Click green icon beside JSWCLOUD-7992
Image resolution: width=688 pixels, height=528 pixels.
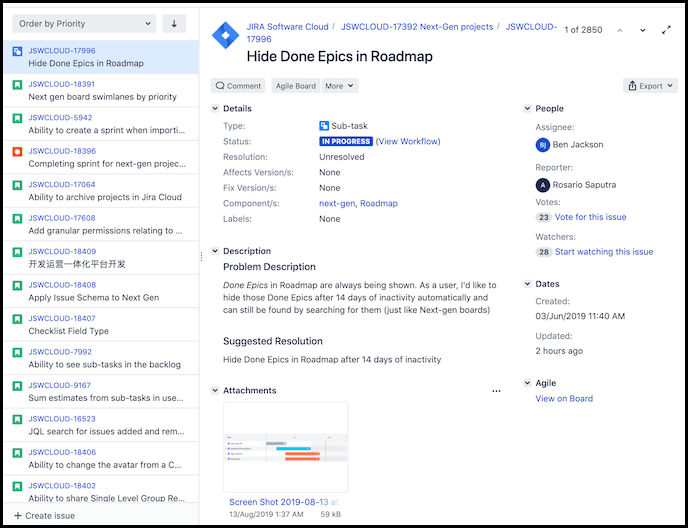[17, 352]
